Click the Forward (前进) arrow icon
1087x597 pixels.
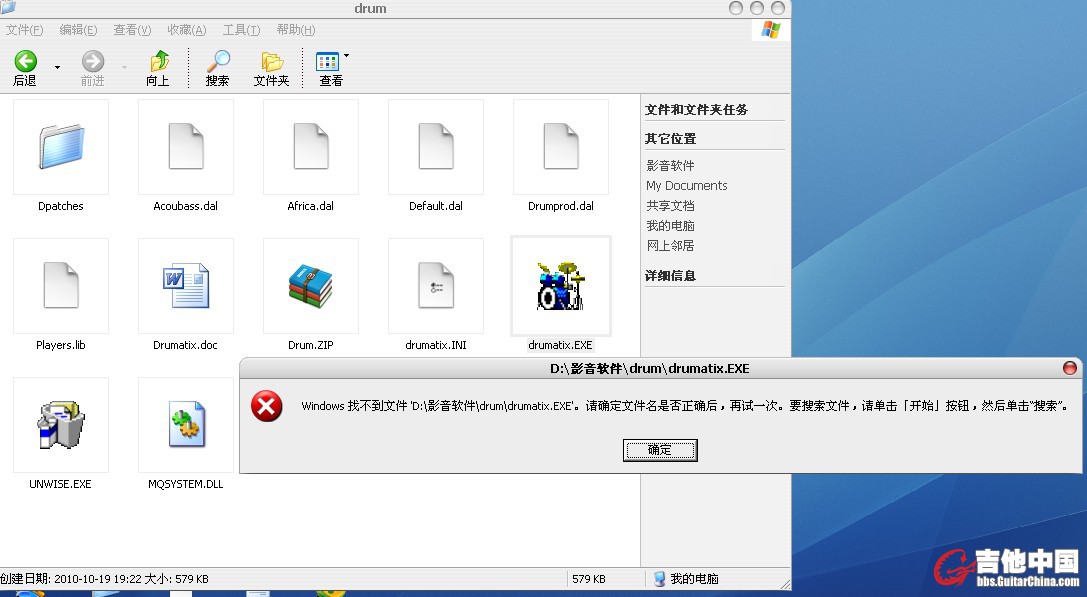pyautogui.click(x=92, y=61)
